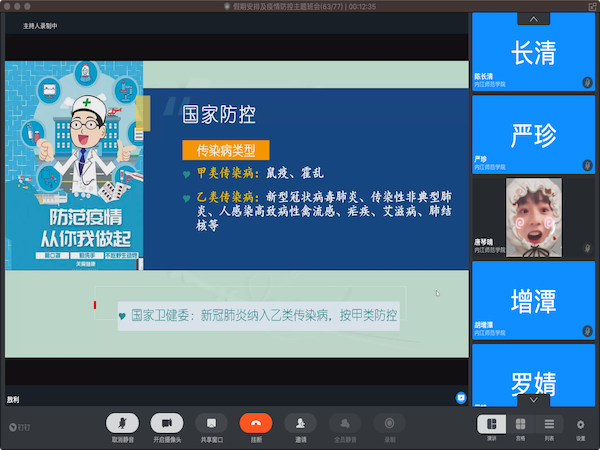Click 甲类传染病 line on slide
This screenshot has height=450, width=600.
(x=260, y=173)
